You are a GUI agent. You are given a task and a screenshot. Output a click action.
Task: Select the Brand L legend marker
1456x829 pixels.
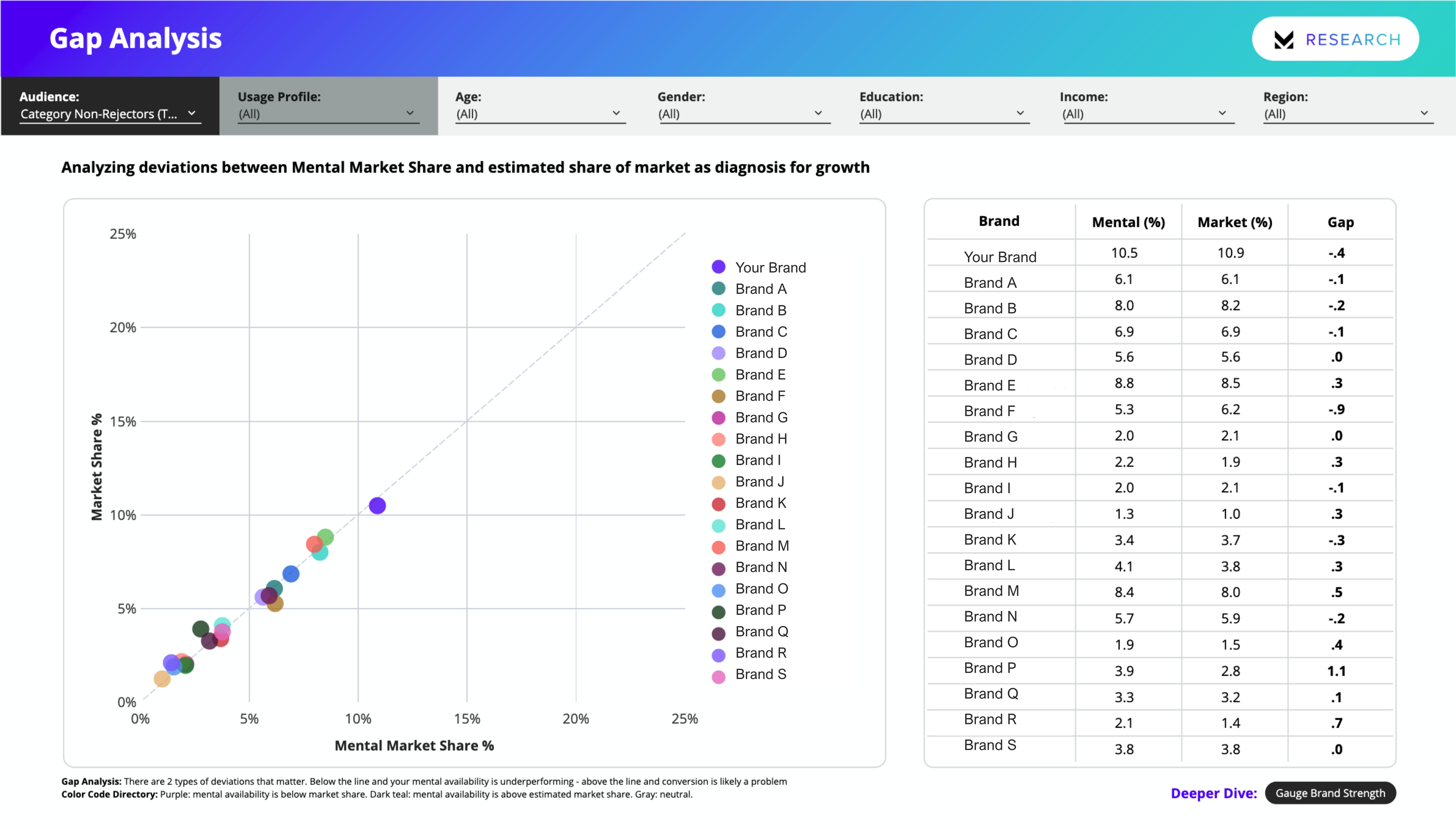(719, 525)
